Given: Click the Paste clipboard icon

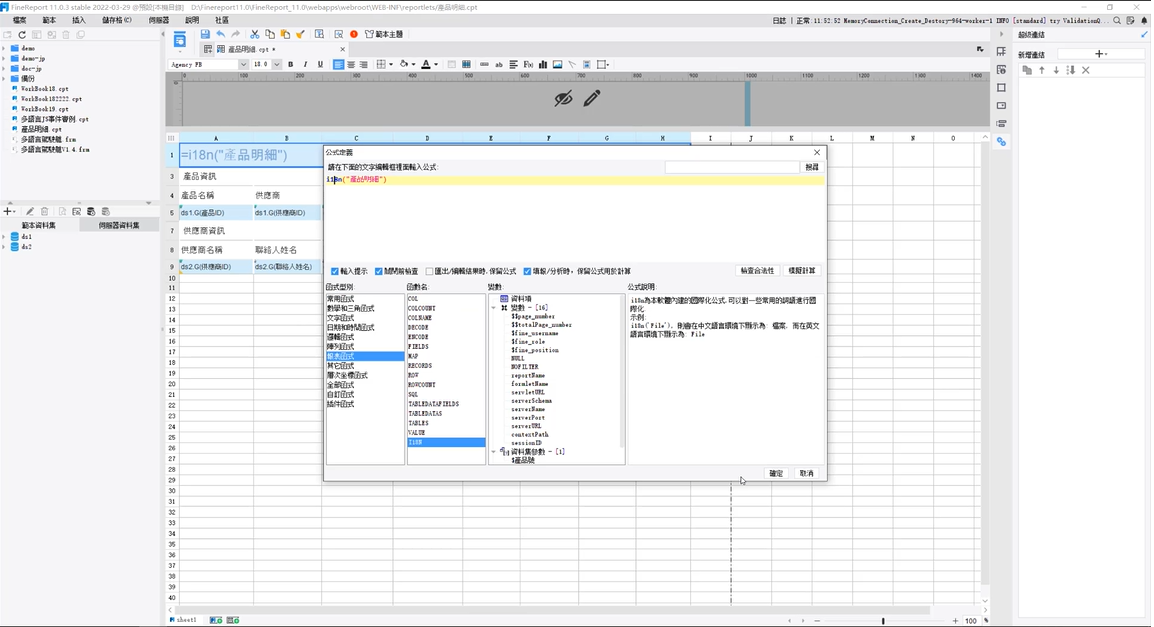Looking at the screenshot, I should click(x=285, y=35).
